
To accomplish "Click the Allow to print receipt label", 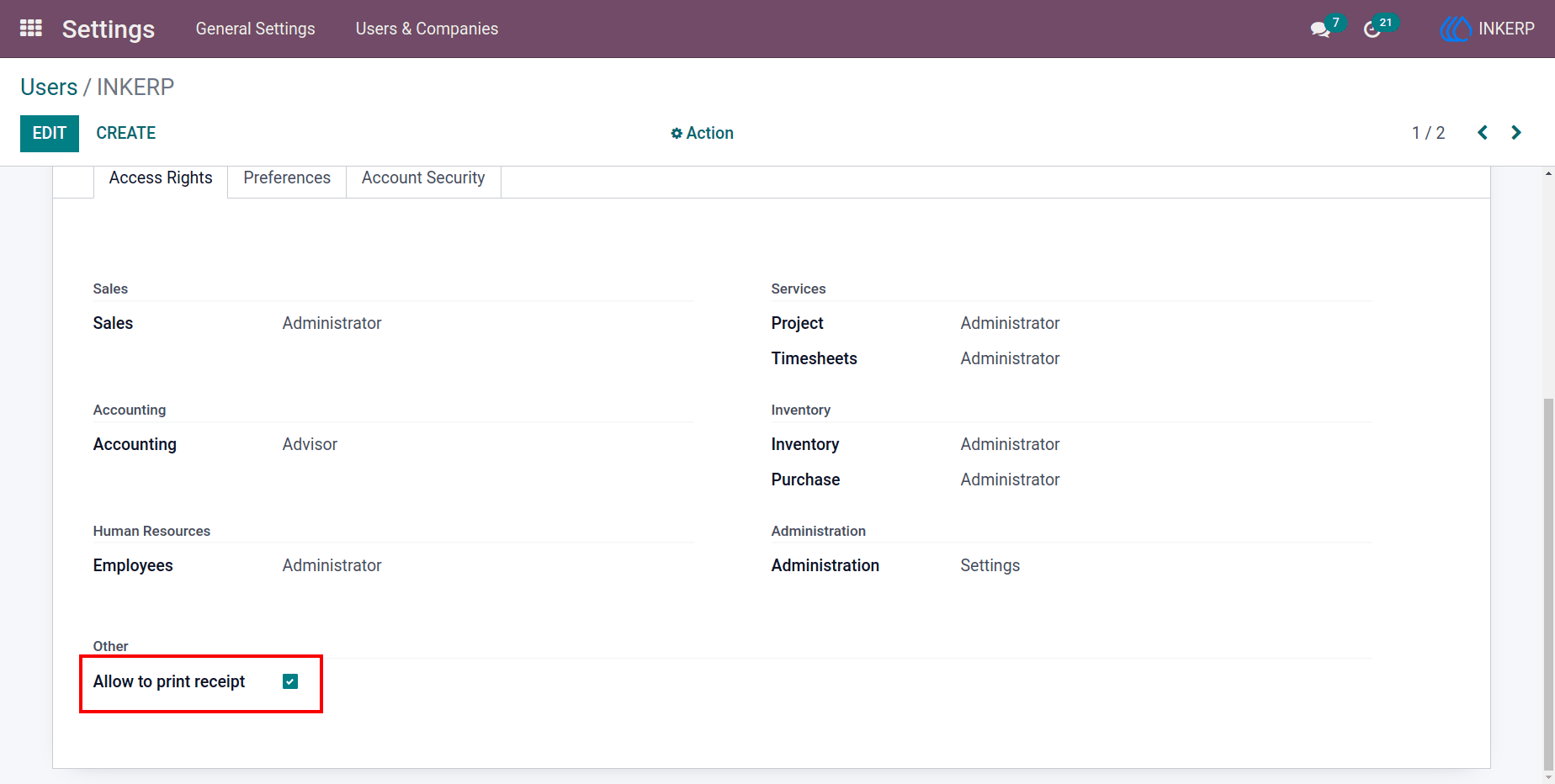I will (x=169, y=681).
